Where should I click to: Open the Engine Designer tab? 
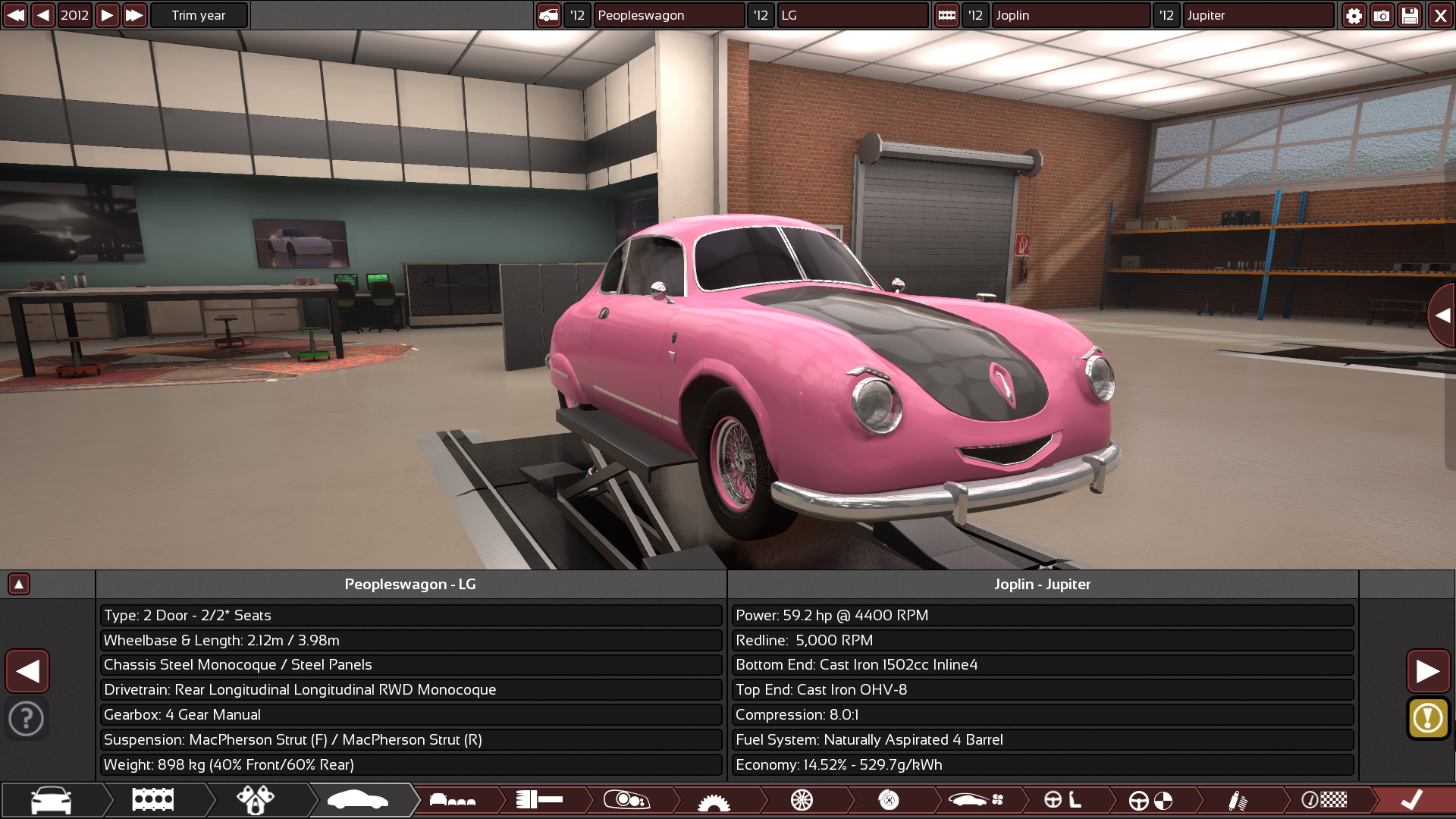coord(153,800)
